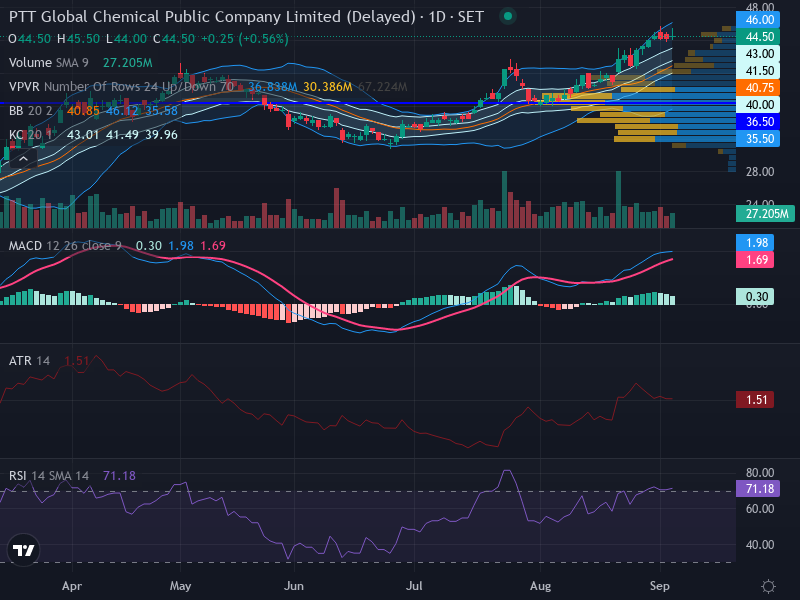This screenshot has width=800, height=600.
Task: Click the Volume SMA 9 legend
Action: (48, 63)
